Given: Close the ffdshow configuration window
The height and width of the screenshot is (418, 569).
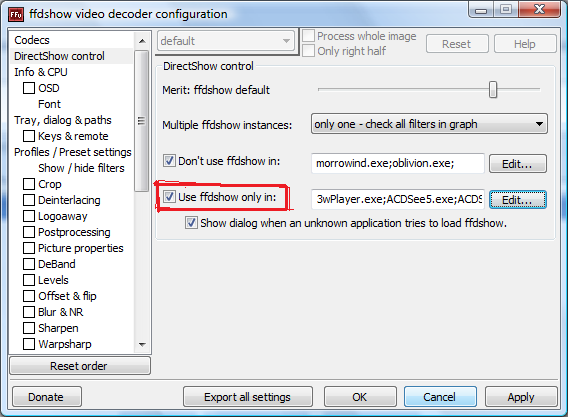Looking at the screenshot, I should point(540,9).
